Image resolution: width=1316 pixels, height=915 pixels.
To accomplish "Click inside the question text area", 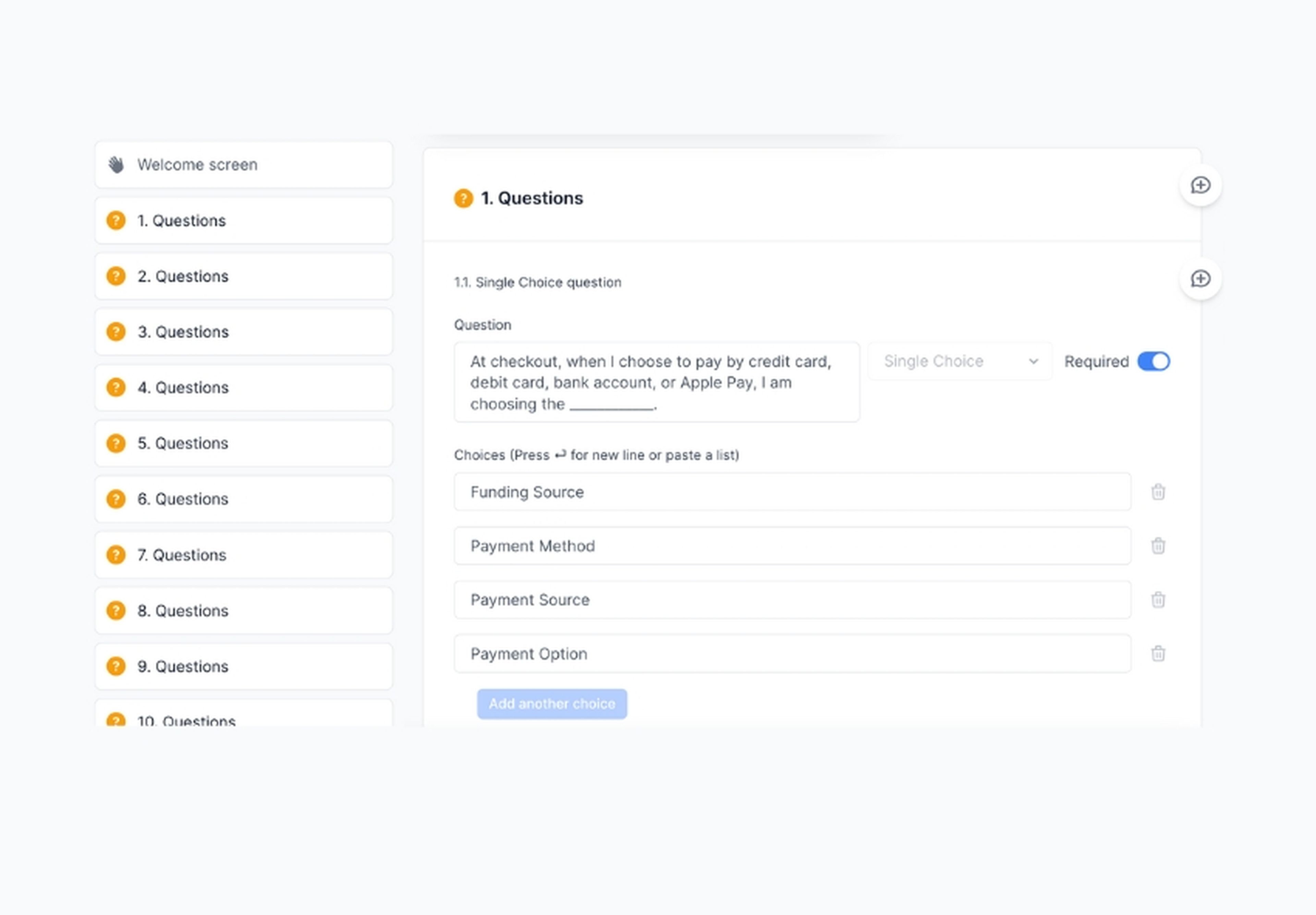I will click(x=657, y=382).
